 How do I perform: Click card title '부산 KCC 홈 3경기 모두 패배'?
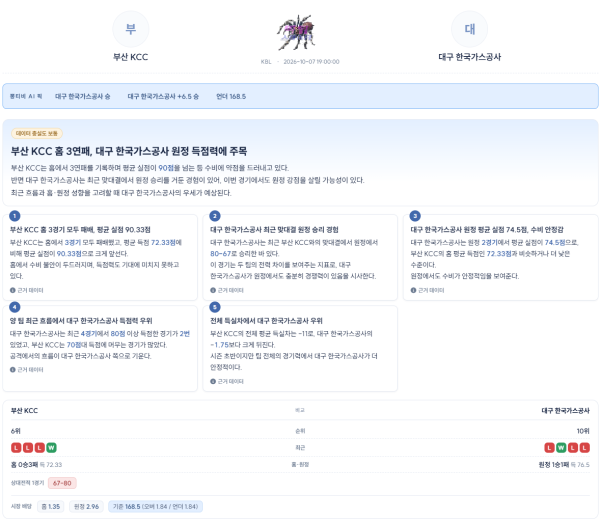[x=80, y=230]
